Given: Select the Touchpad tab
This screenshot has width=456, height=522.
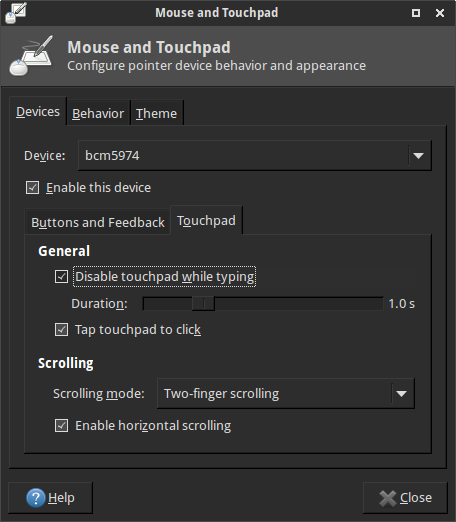Looking at the screenshot, I should pyautogui.click(x=206, y=220).
